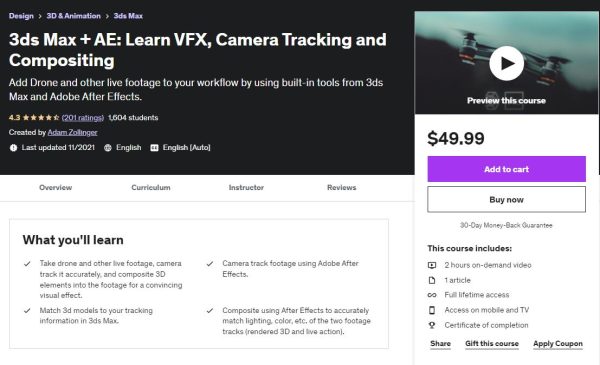Image resolution: width=600 pixels, height=365 pixels.
Task: Play the course preview video
Action: click(506, 64)
